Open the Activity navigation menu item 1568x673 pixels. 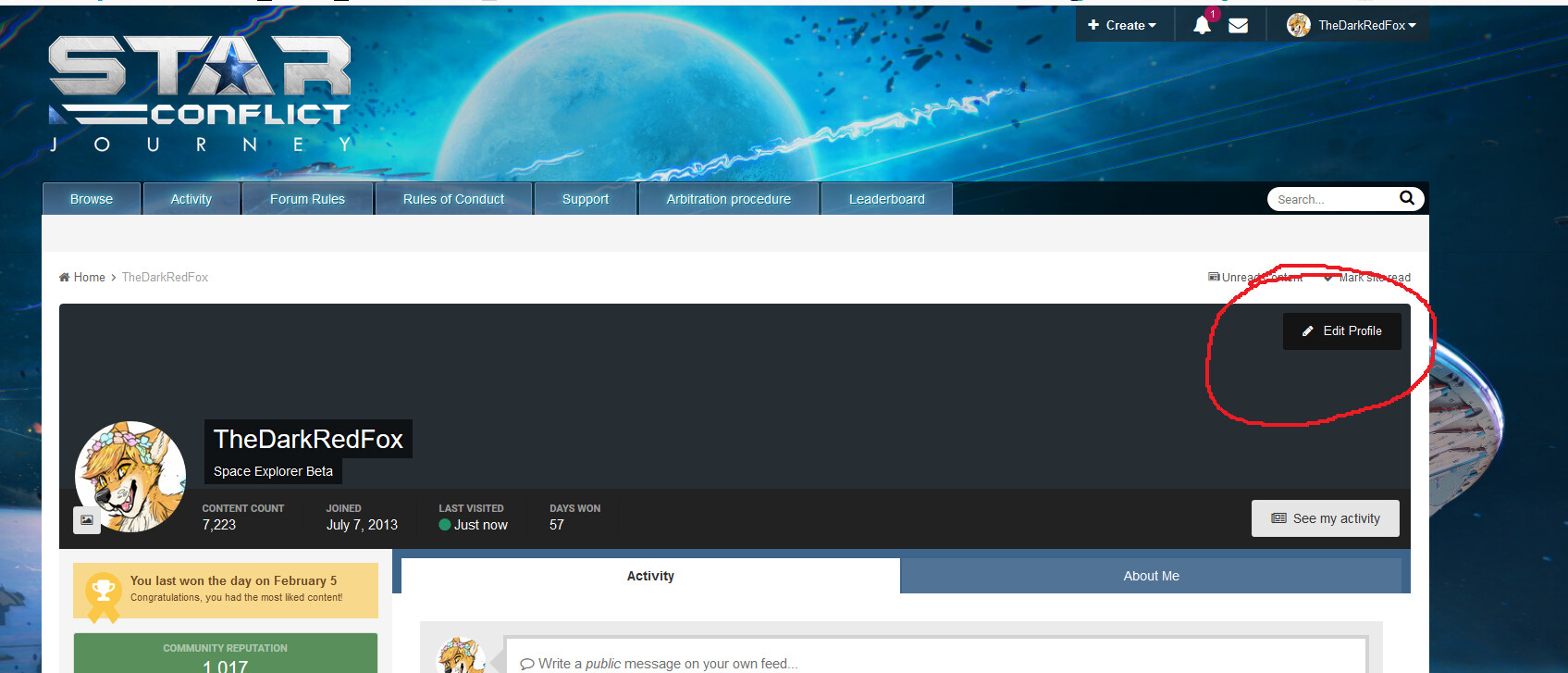click(x=191, y=199)
